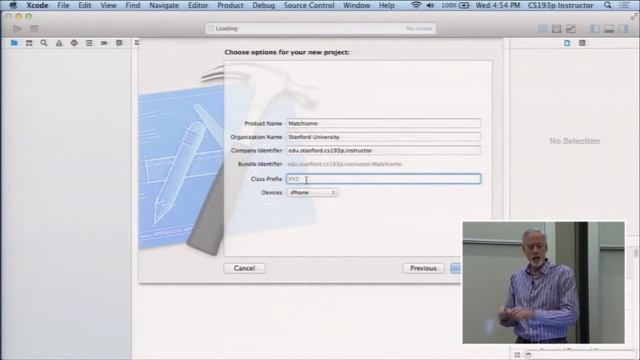Open the Debug menu

tap(263, 5)
